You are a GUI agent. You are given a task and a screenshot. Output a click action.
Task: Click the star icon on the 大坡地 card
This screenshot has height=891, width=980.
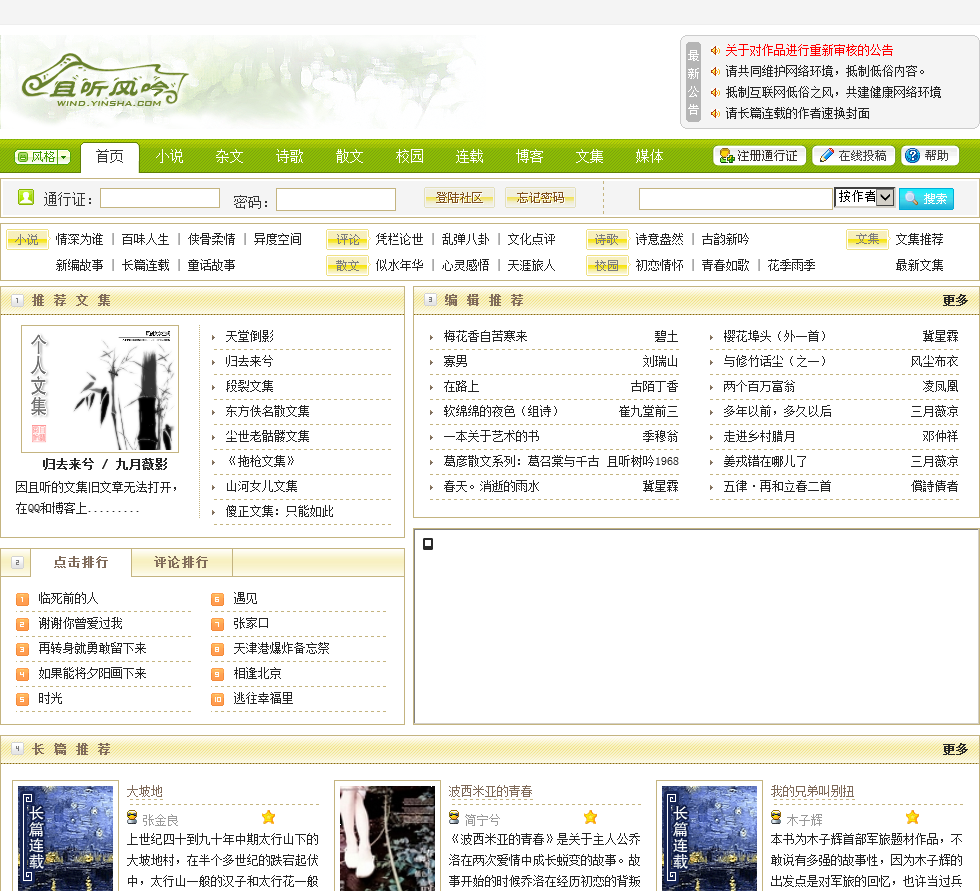pyautogui.click(x=269, y=817)
